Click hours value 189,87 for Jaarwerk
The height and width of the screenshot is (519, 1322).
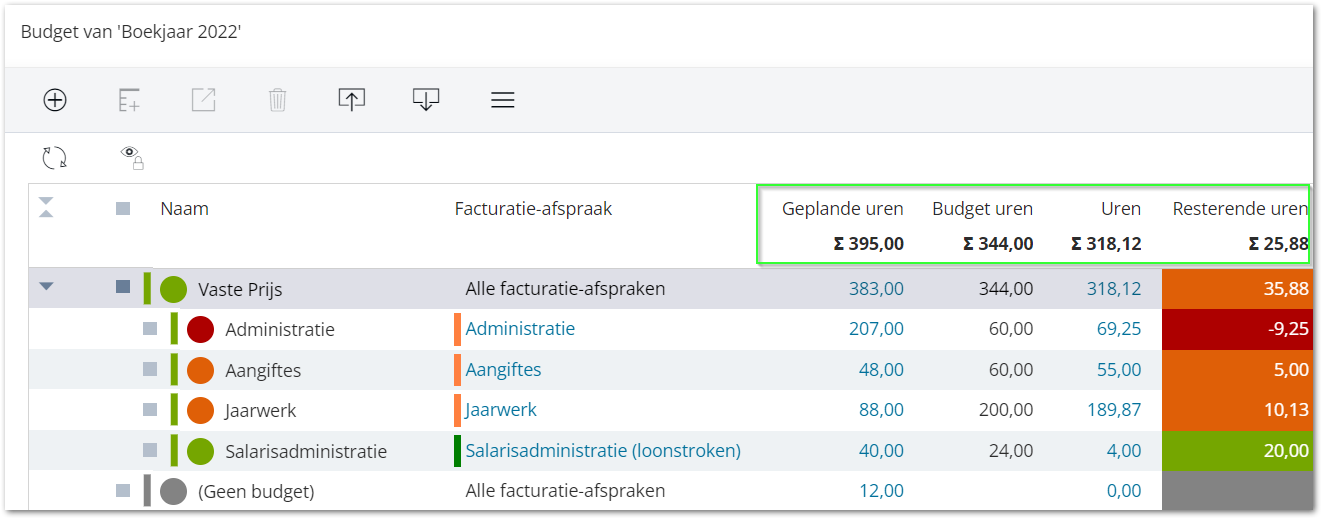[x=1114, y=409]
